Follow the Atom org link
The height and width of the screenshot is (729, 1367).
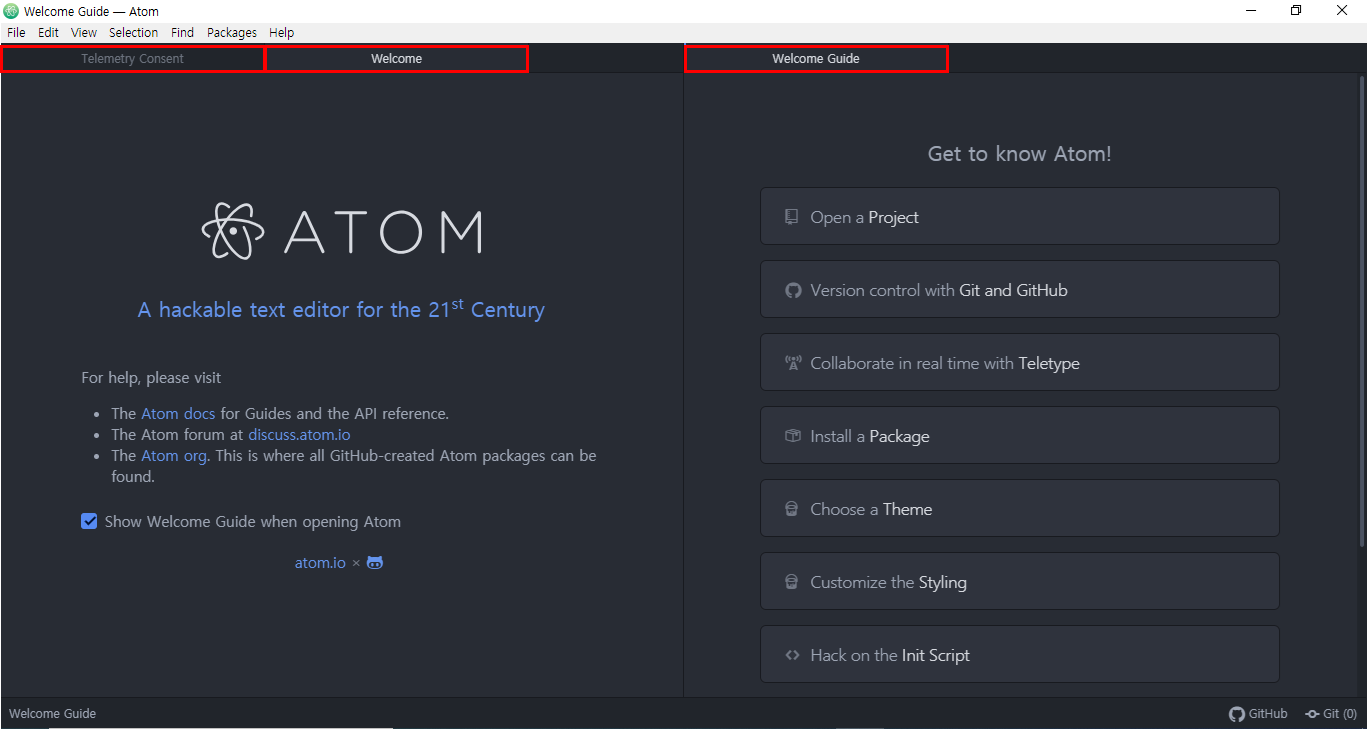174,455
